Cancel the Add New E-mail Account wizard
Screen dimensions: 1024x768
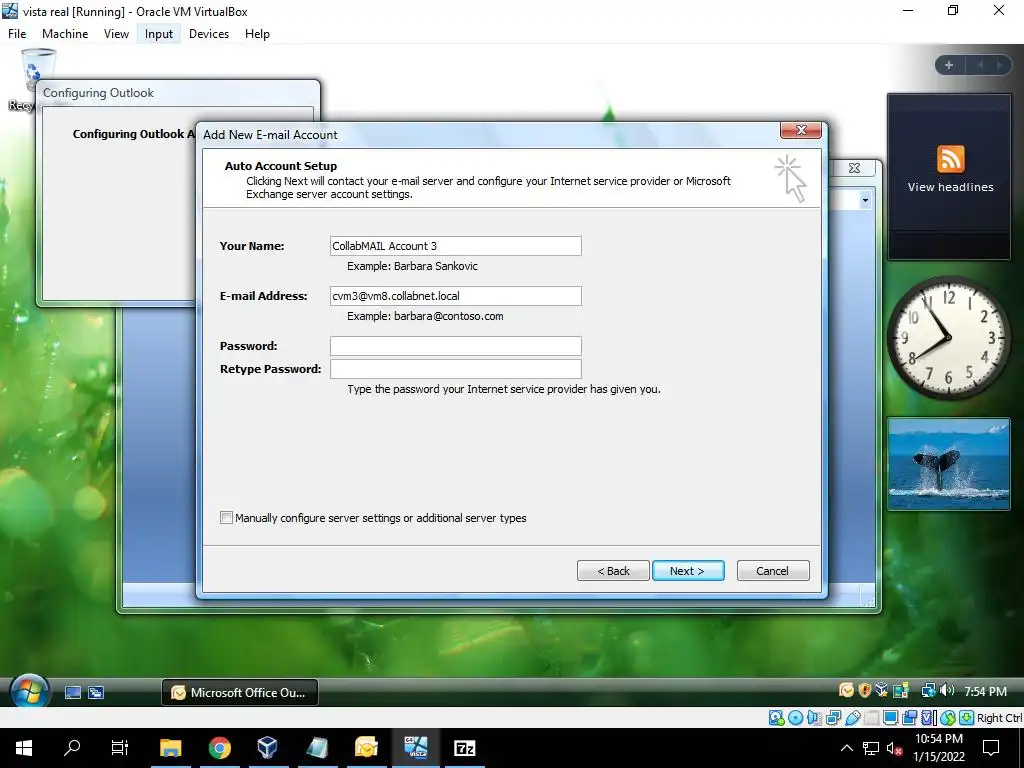point(773,571)
